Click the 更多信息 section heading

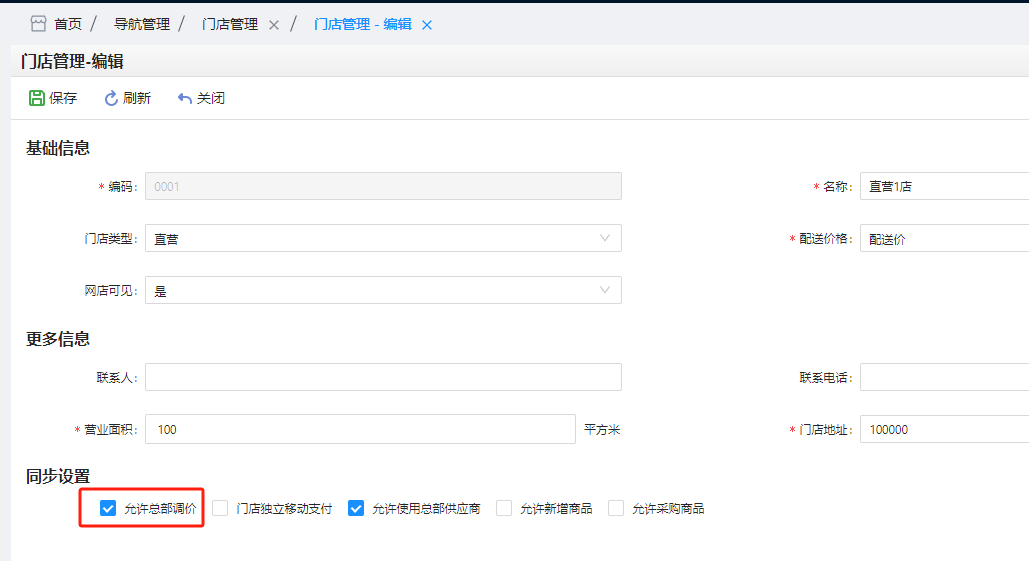58,339
